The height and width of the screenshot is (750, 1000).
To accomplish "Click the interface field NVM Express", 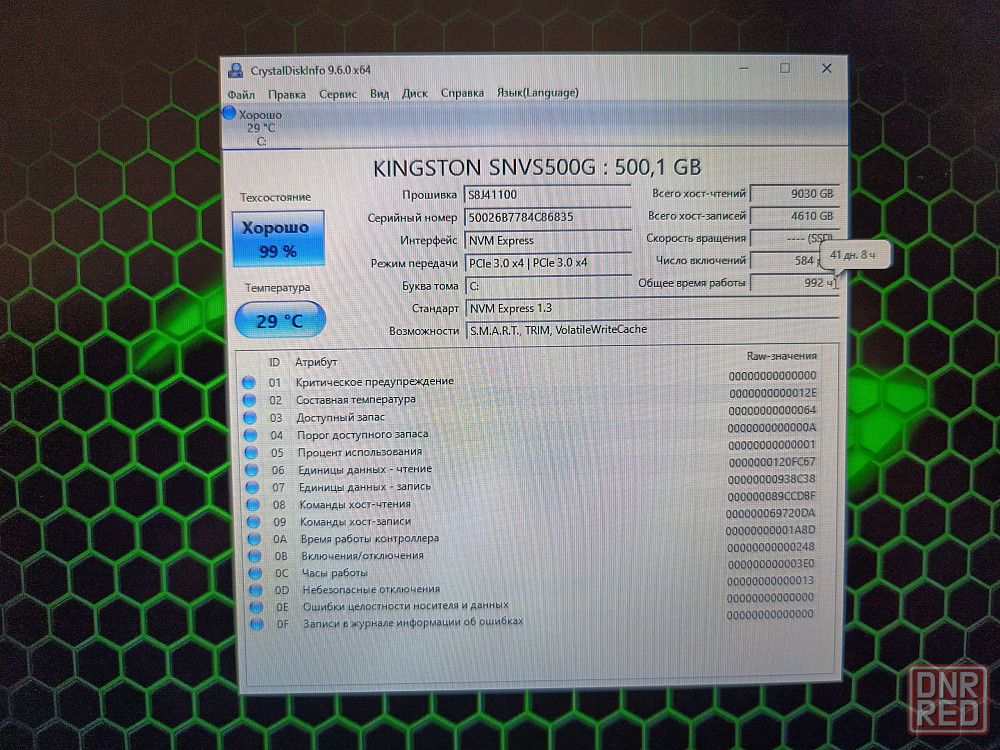I will coord(548,240).
